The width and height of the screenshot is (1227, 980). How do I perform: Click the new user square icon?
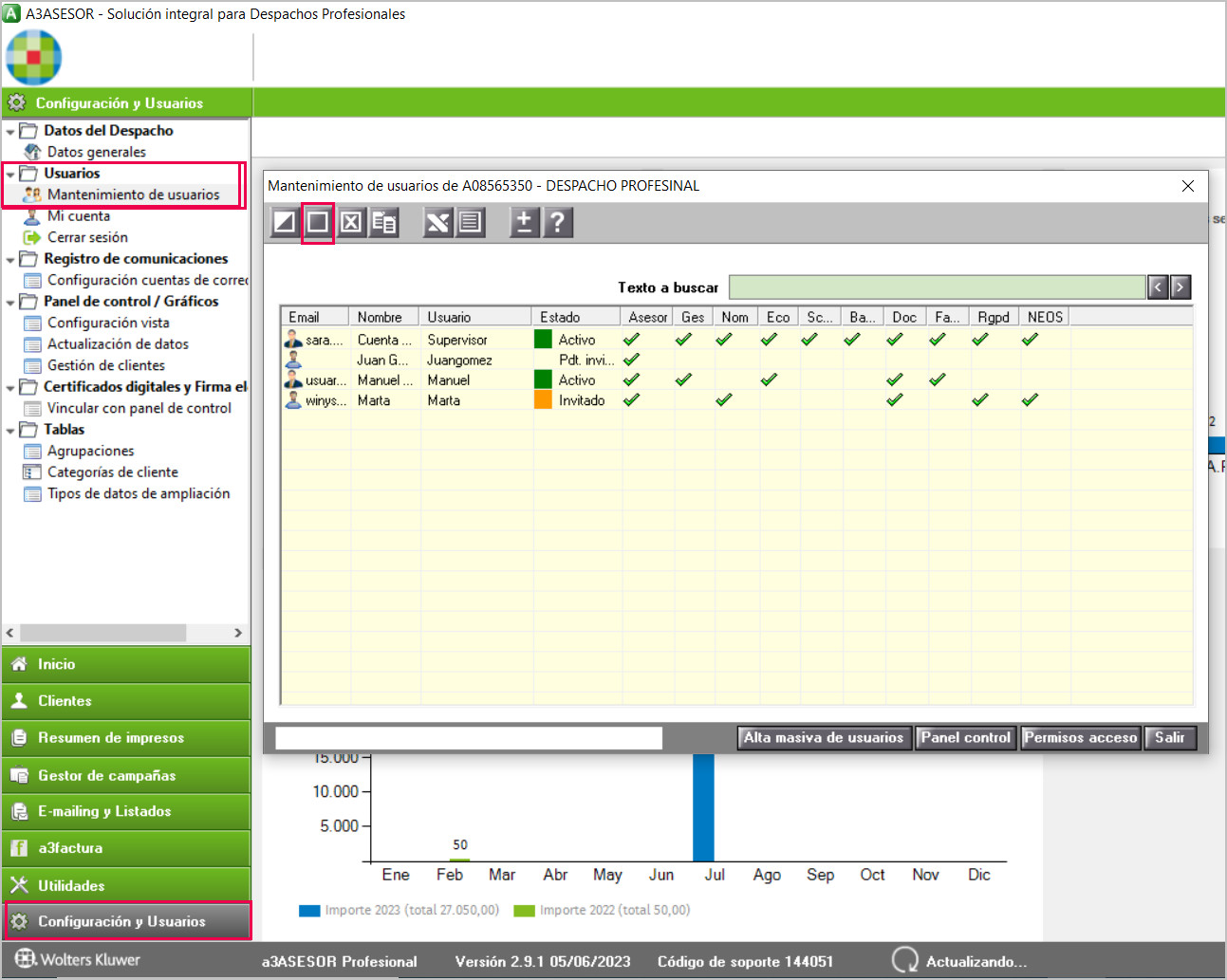point(318,223)
